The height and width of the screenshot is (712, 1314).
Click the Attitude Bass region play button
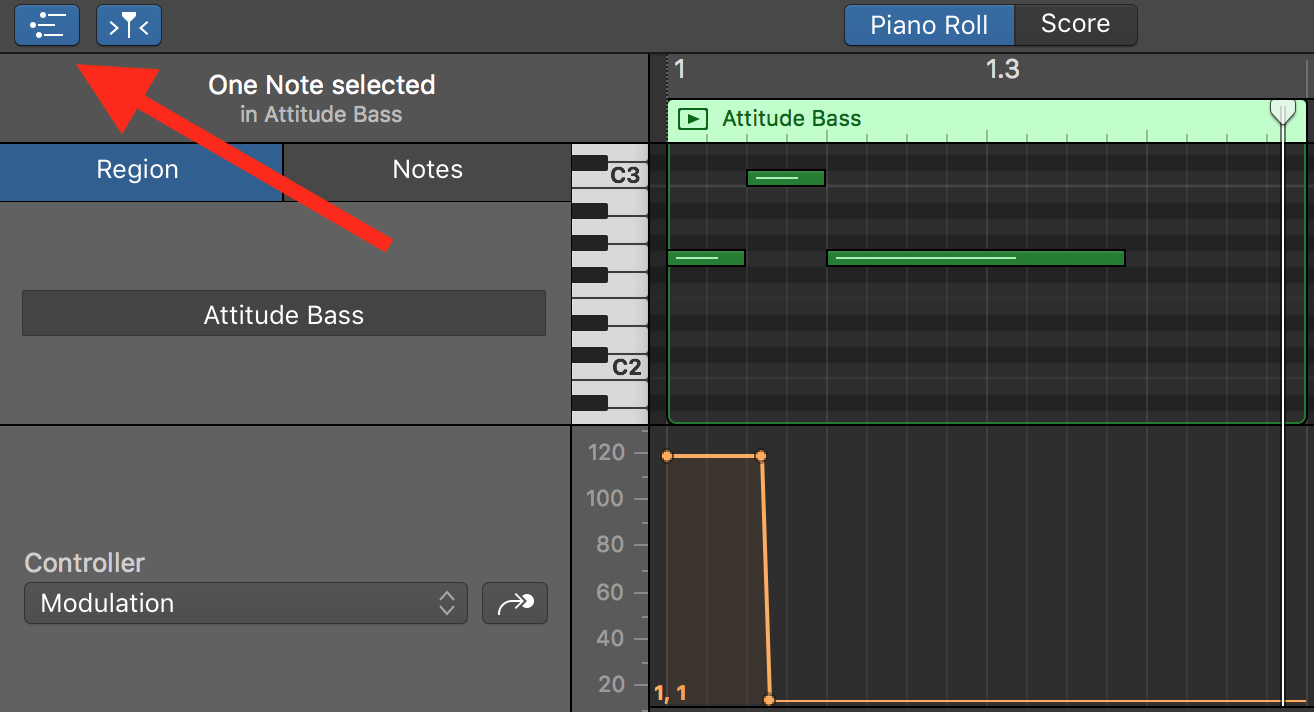pyautogui.click(x=691, y=118)
